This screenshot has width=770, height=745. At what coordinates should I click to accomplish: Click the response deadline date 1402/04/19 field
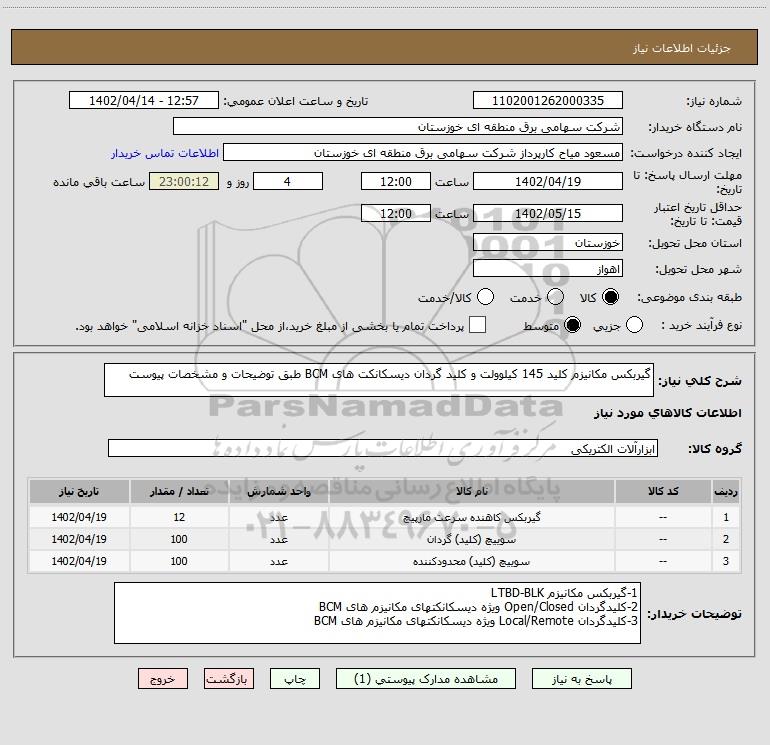pyautogui.click(x=548, y=181)
